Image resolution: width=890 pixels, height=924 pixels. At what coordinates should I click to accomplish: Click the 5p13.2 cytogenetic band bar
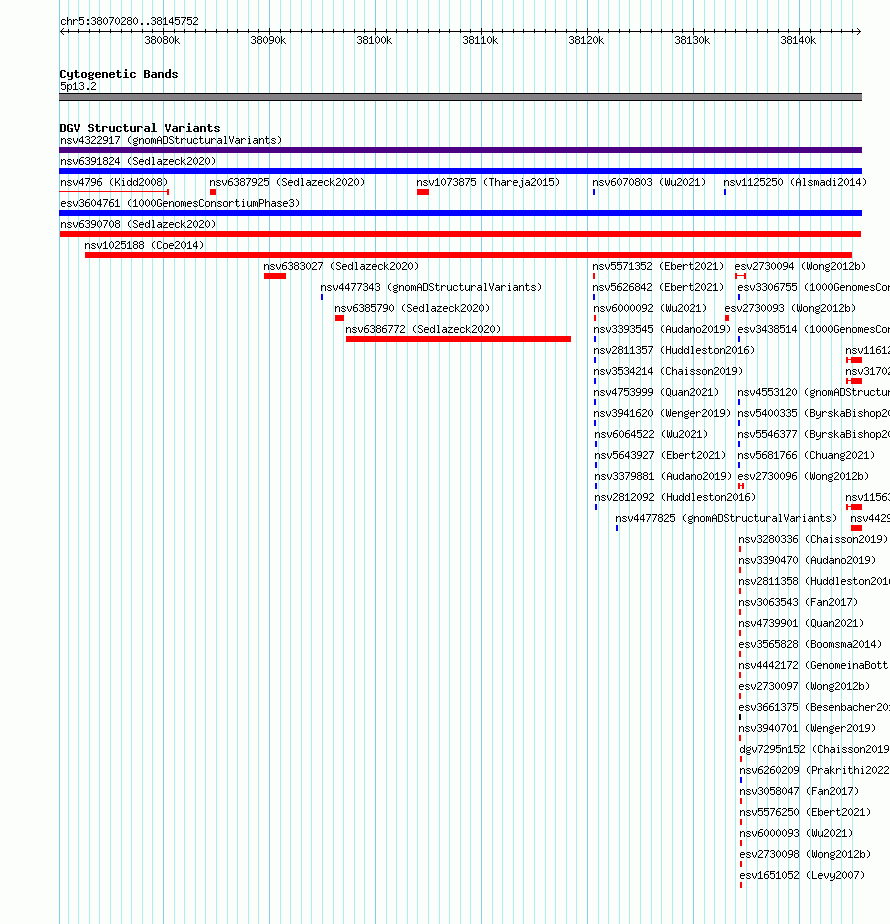460,97
